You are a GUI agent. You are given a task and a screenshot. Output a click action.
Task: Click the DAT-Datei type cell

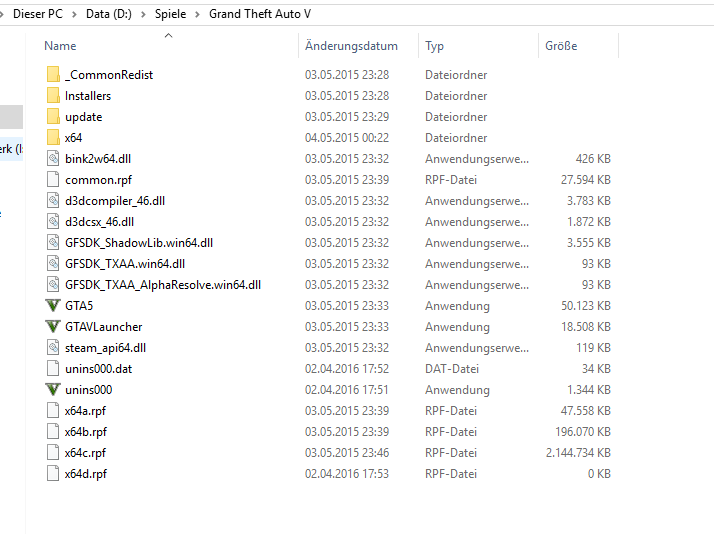452,369
